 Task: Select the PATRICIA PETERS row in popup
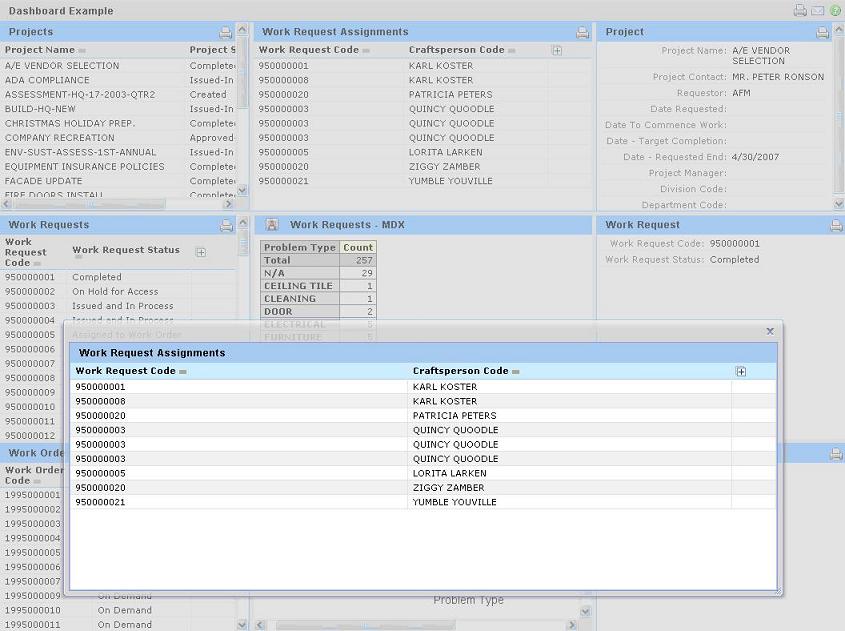click(454, 416)
